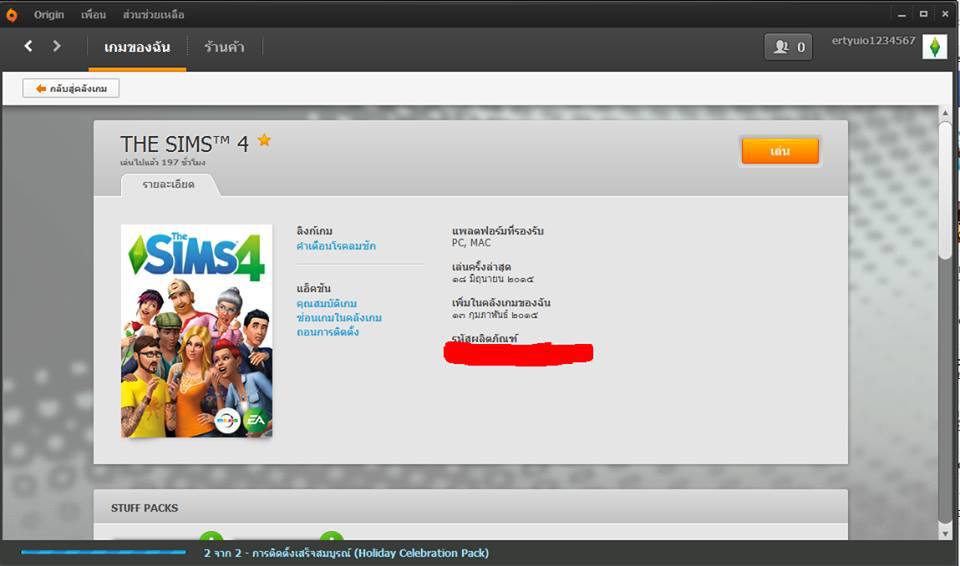Click the scrollbar down arrow
The image size is (960, 566).
pos(945,534)
